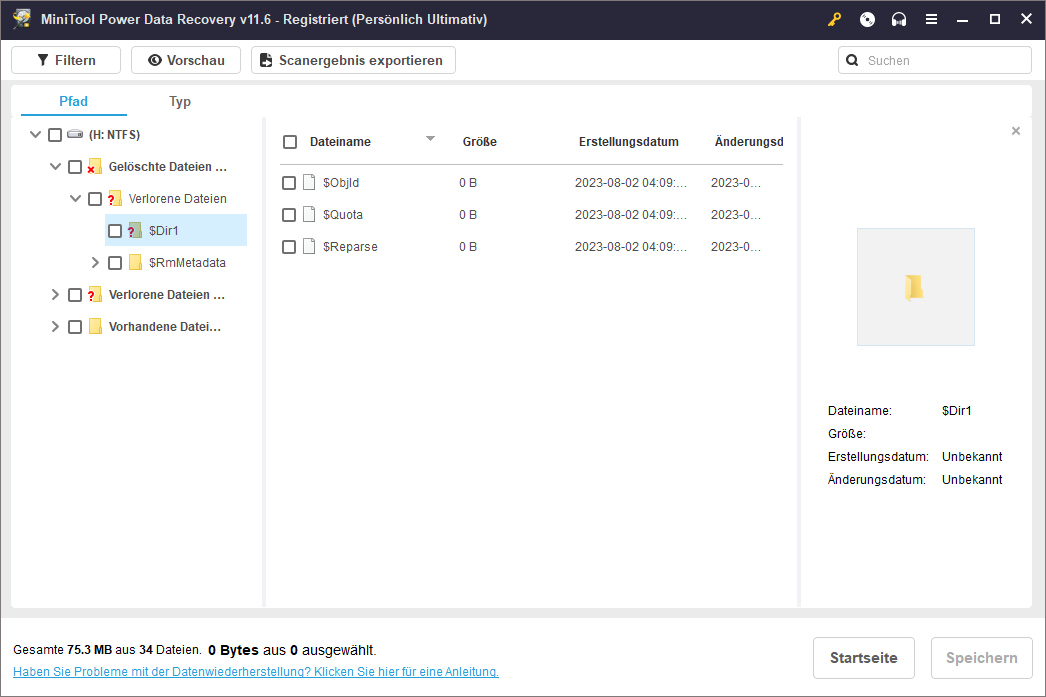Check the $Quota file checkbox
Viewport: 1046px width, 697px height.
(x=289, y=215)
